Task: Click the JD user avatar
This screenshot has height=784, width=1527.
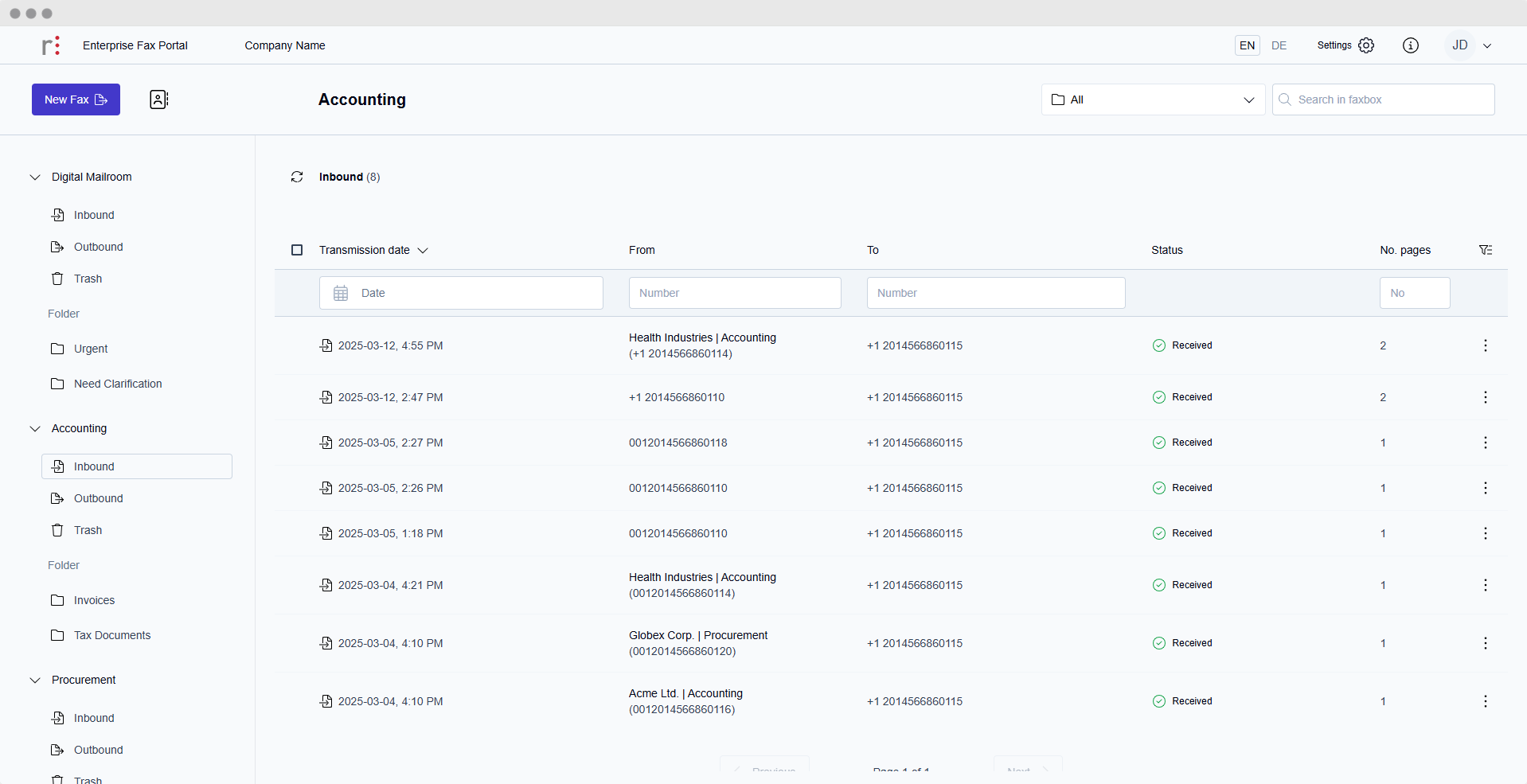Action: coord(1460,45)
